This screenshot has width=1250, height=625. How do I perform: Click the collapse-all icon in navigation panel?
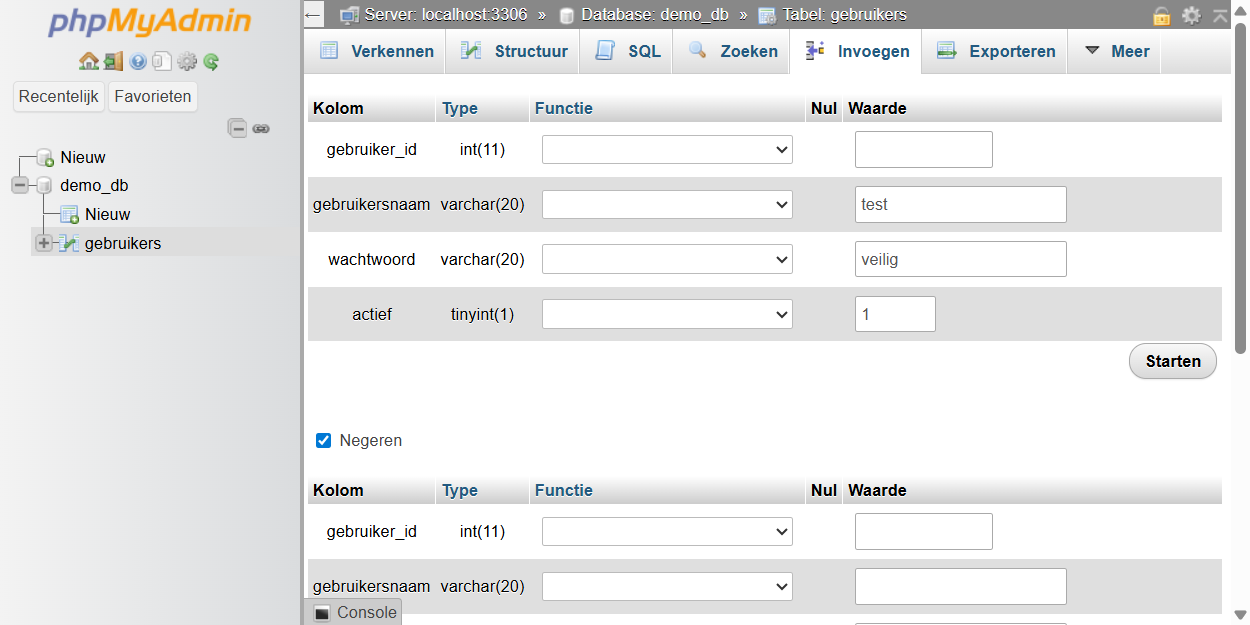click(237, 128)
